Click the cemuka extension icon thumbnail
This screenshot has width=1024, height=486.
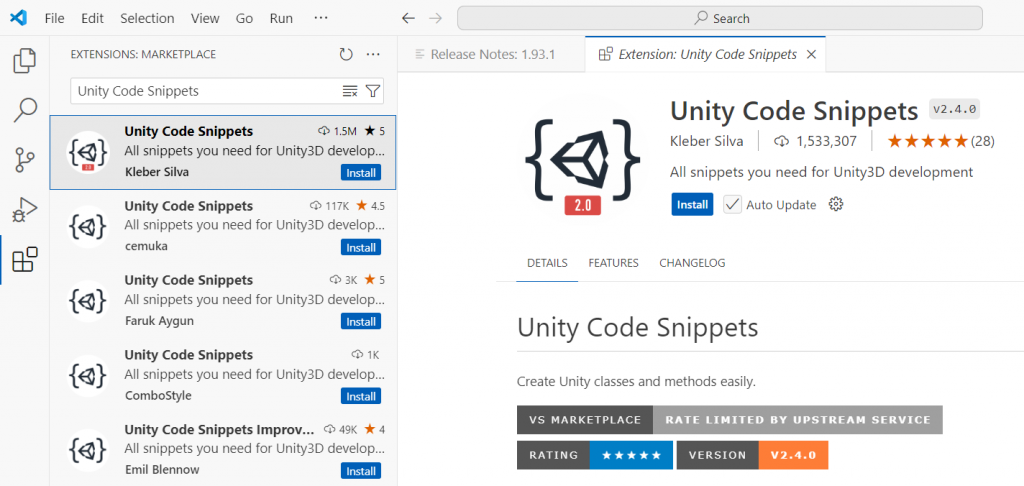88,227
